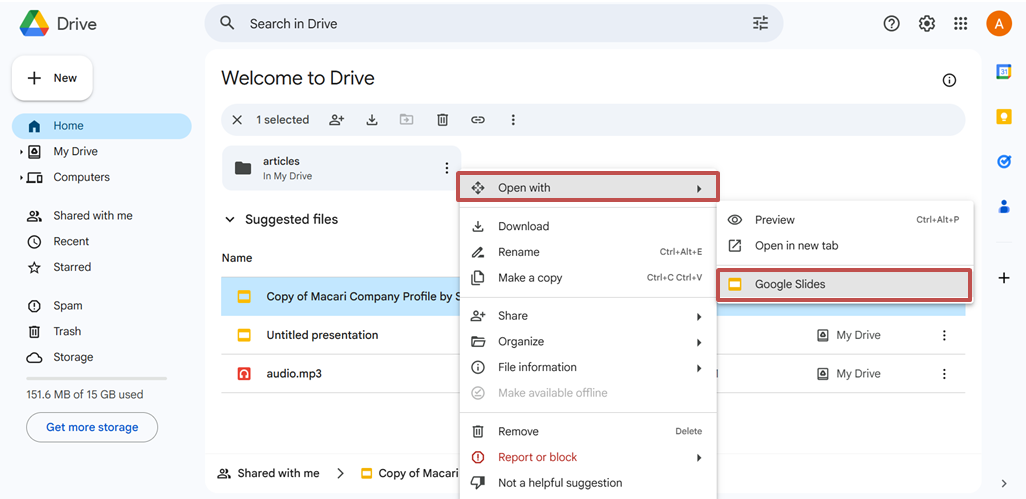Image resolution: width=1026 pixels, height=499 pixels.
Task: Open file with Google Slides
Action: 844,284
